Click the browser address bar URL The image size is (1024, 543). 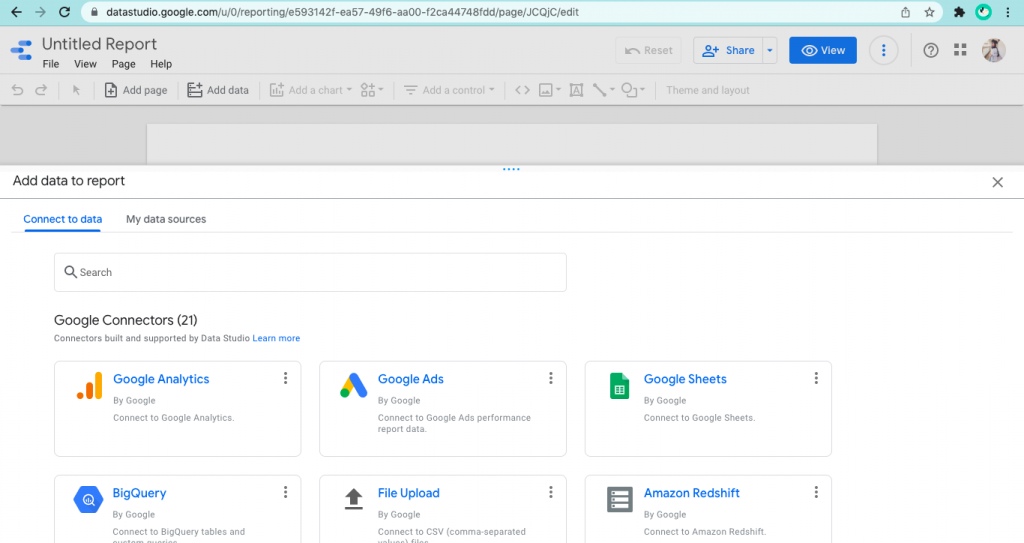(x=342, y=12)
